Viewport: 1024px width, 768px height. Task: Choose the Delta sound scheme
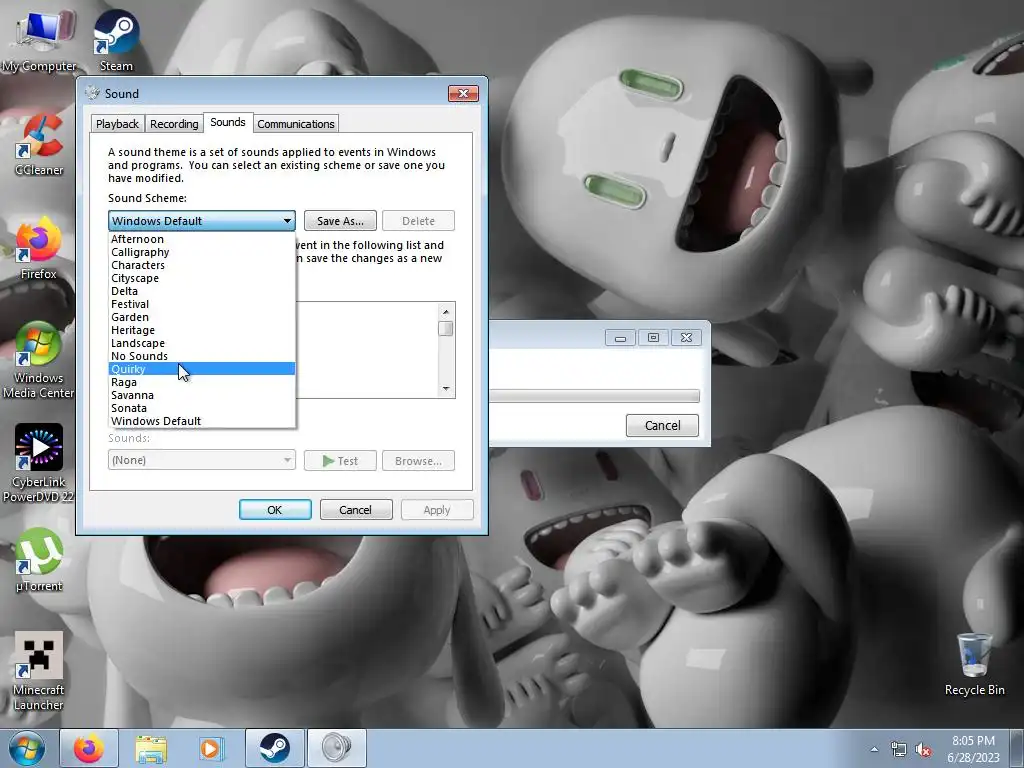202,291
